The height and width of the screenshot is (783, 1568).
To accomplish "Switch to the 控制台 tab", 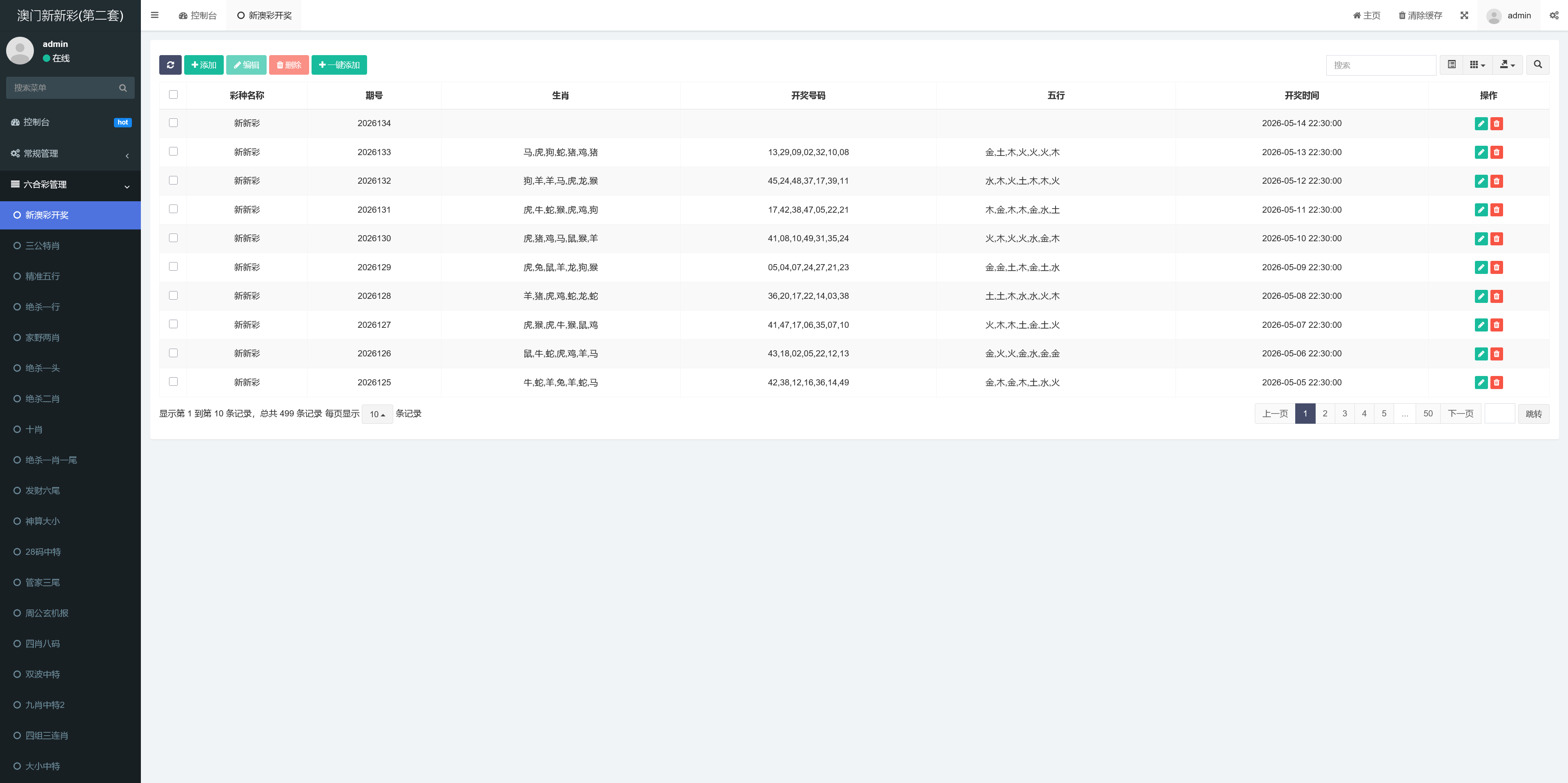I will [x=197, y=15].
